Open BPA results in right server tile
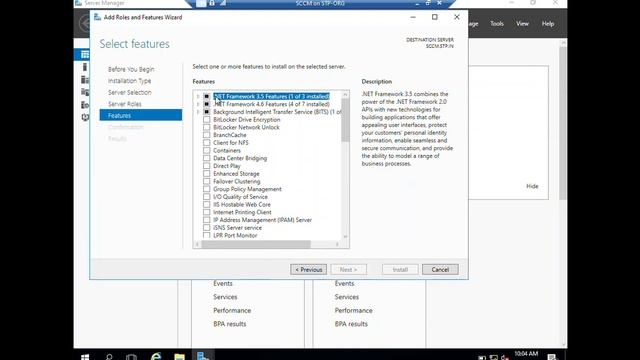 pyautogui.click(x=351, y=324)
